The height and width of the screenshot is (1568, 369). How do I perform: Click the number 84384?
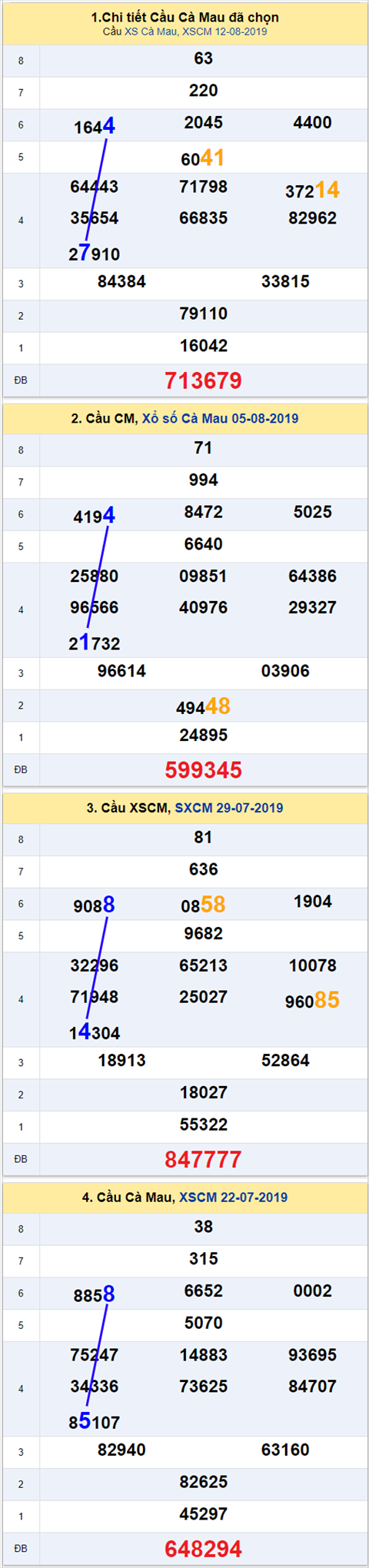121,282
